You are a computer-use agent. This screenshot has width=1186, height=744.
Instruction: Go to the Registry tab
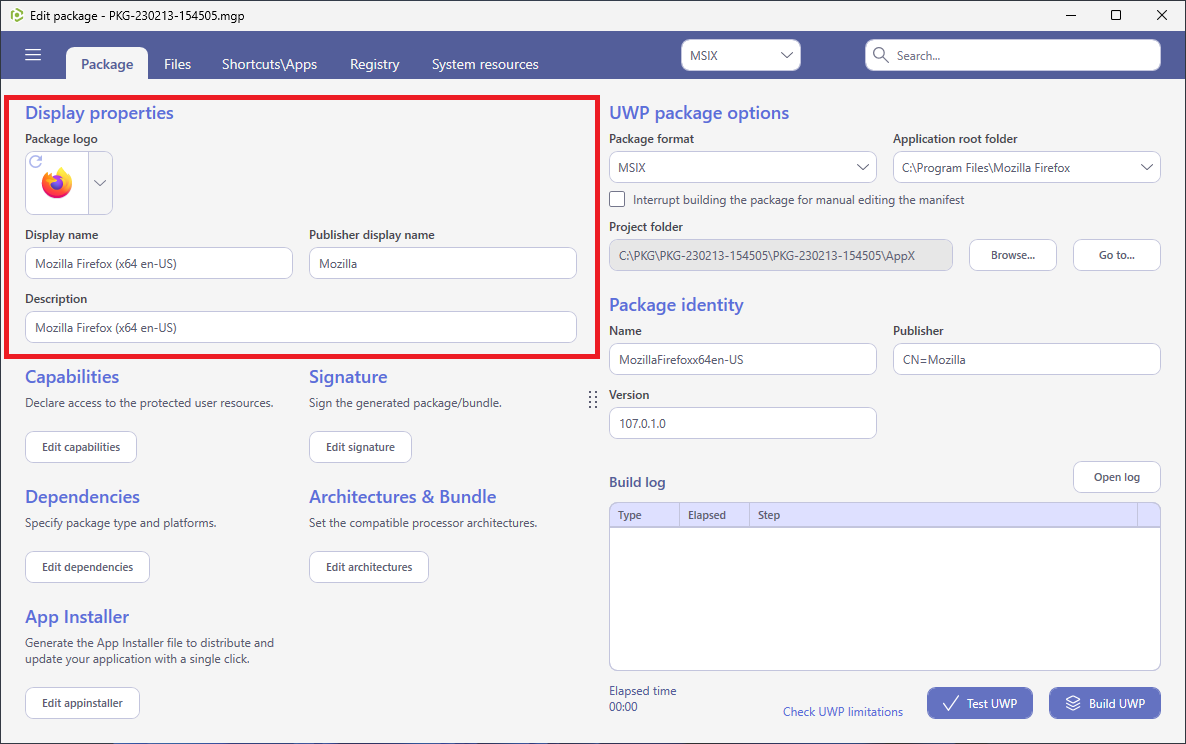click(x=374, y=64)
